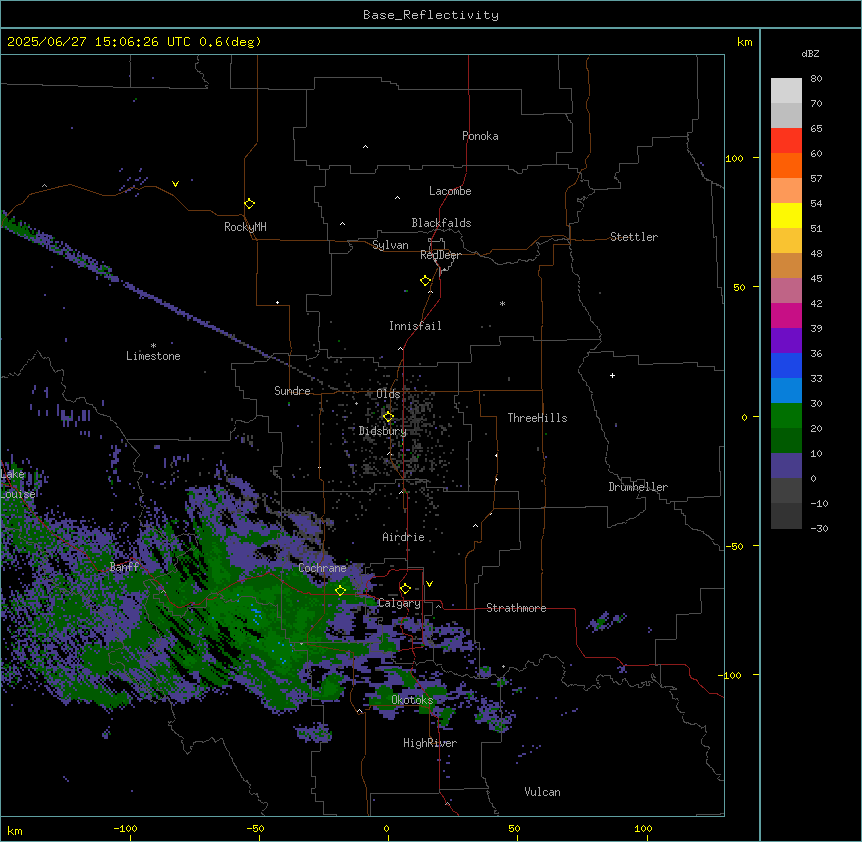Select the yellow 51–54 dBZ legend swatch
Viewport: 862px width, 842px height.
(x=786, y=215)
